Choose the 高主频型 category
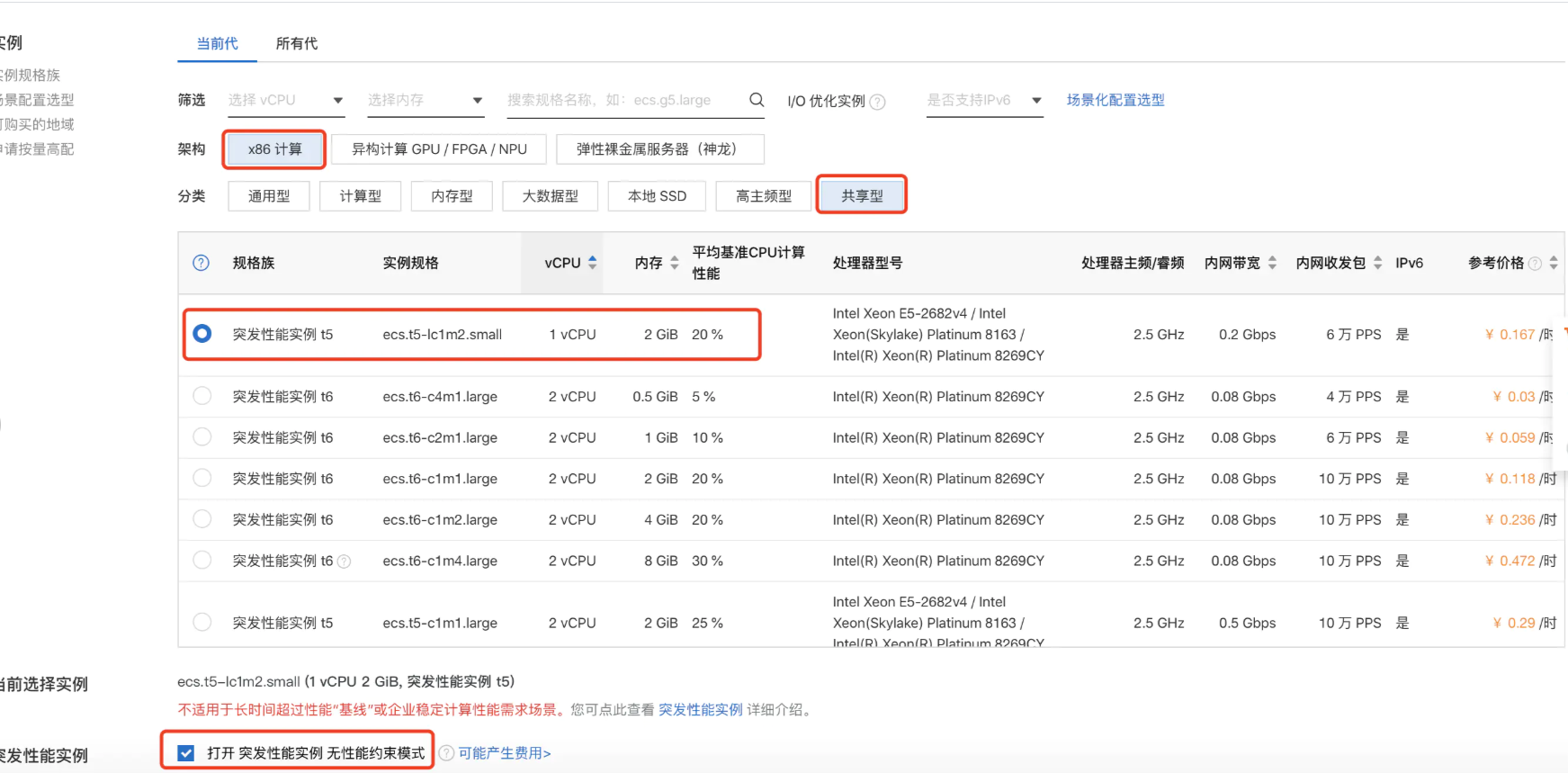The width and height of the screenshot is (1568, 773). (764, 196)
